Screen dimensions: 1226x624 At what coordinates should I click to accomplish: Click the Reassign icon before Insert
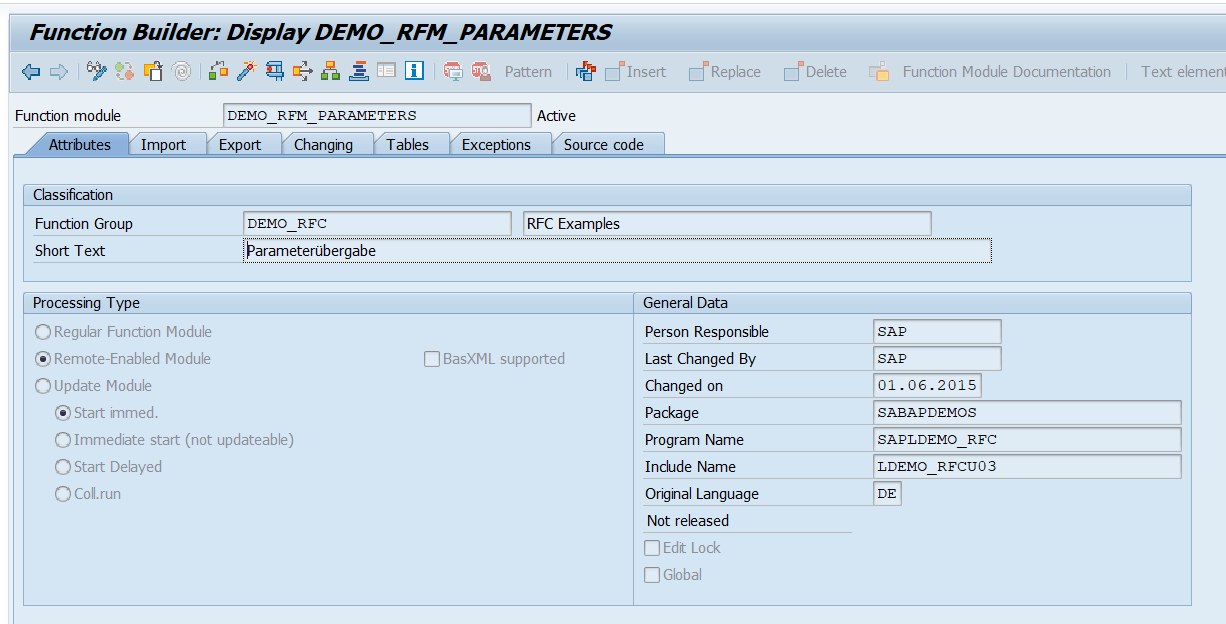586,72
